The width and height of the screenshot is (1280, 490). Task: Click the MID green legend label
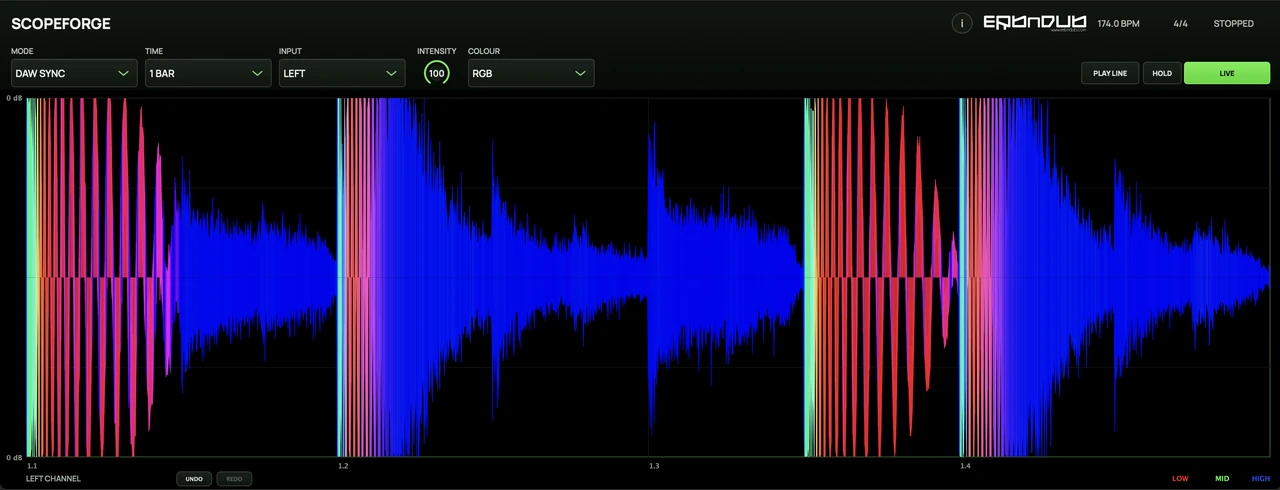(1222, 479)
